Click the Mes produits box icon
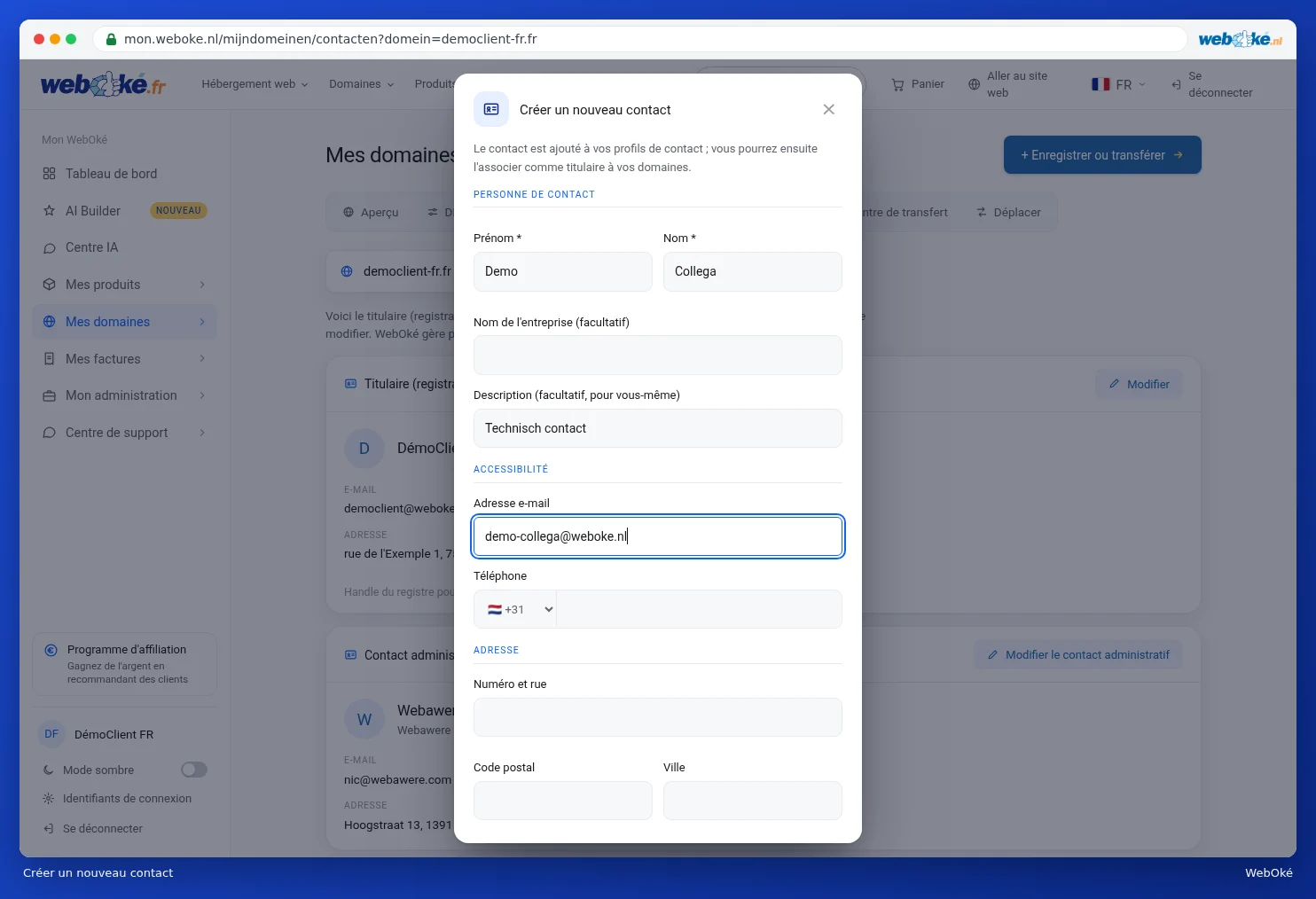Viewport: 1316px width, 899px height. 49,285
